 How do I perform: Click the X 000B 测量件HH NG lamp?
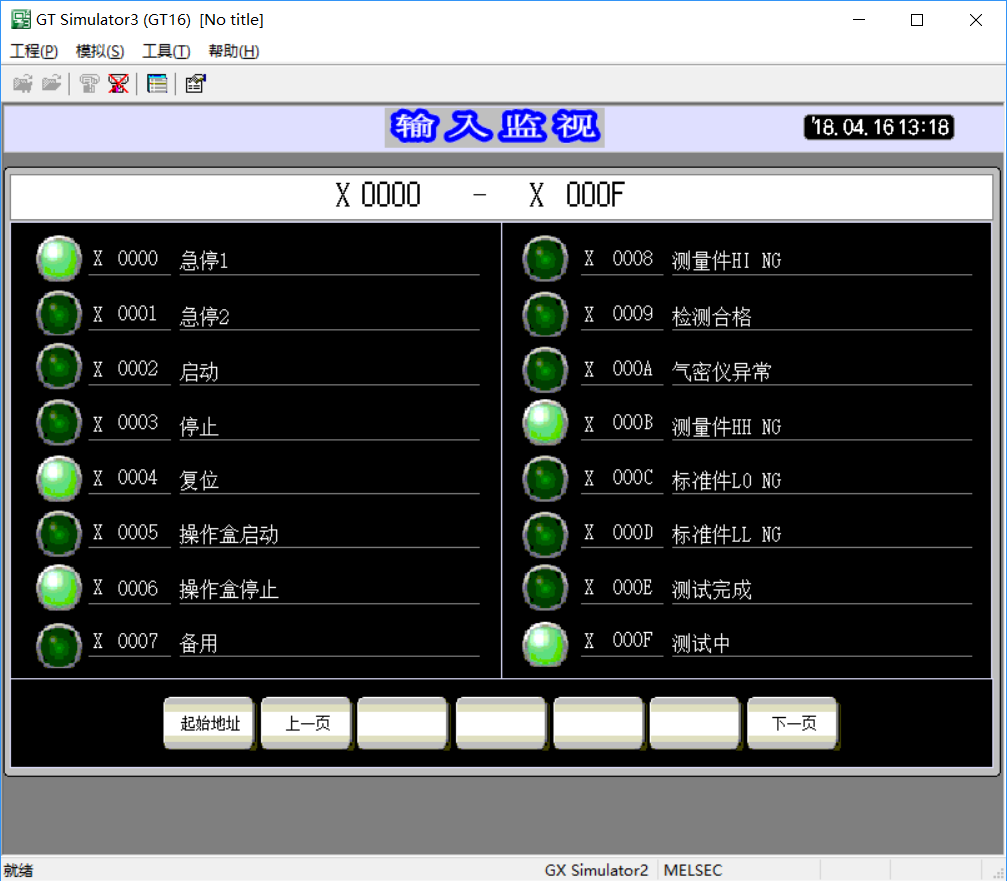point(545,423)
